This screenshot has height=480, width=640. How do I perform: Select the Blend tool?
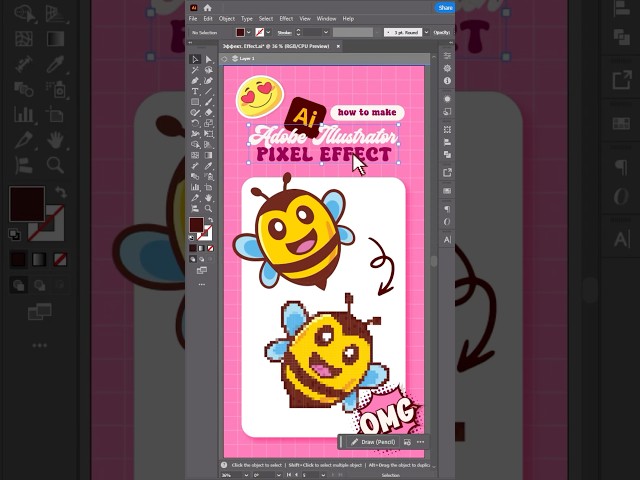(x=195, y=176)
